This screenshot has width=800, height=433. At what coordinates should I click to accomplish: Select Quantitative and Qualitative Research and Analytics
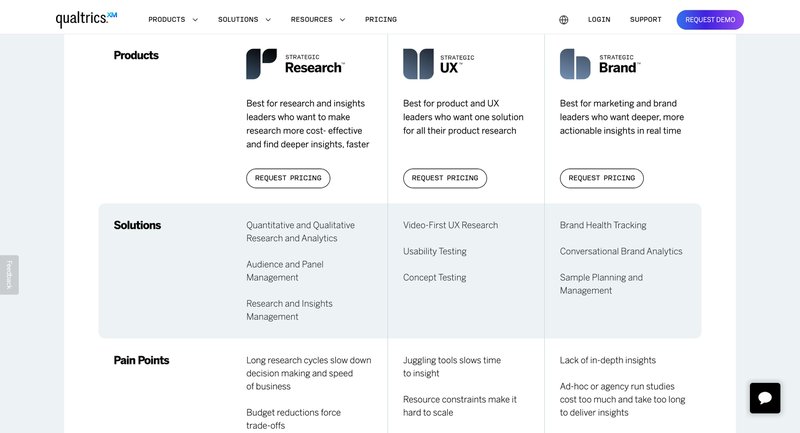[301, 232]
